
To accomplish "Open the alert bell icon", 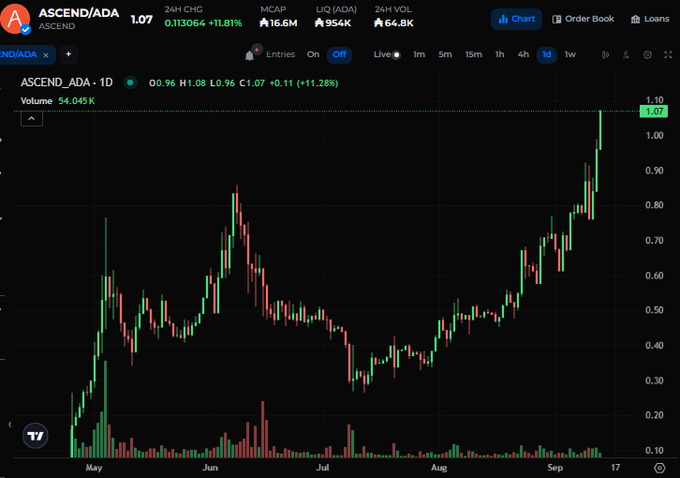I will point(250,55).
